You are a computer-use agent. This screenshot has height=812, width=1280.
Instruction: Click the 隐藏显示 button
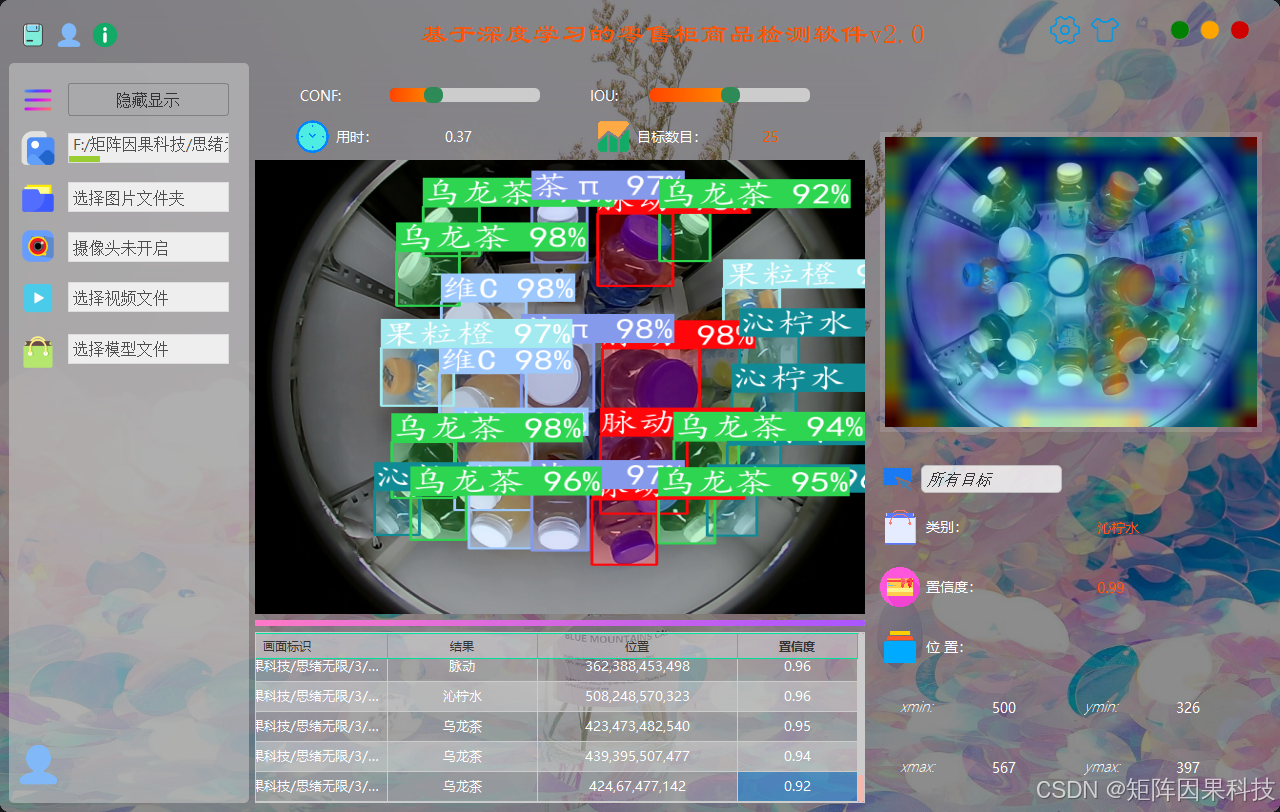148,99
